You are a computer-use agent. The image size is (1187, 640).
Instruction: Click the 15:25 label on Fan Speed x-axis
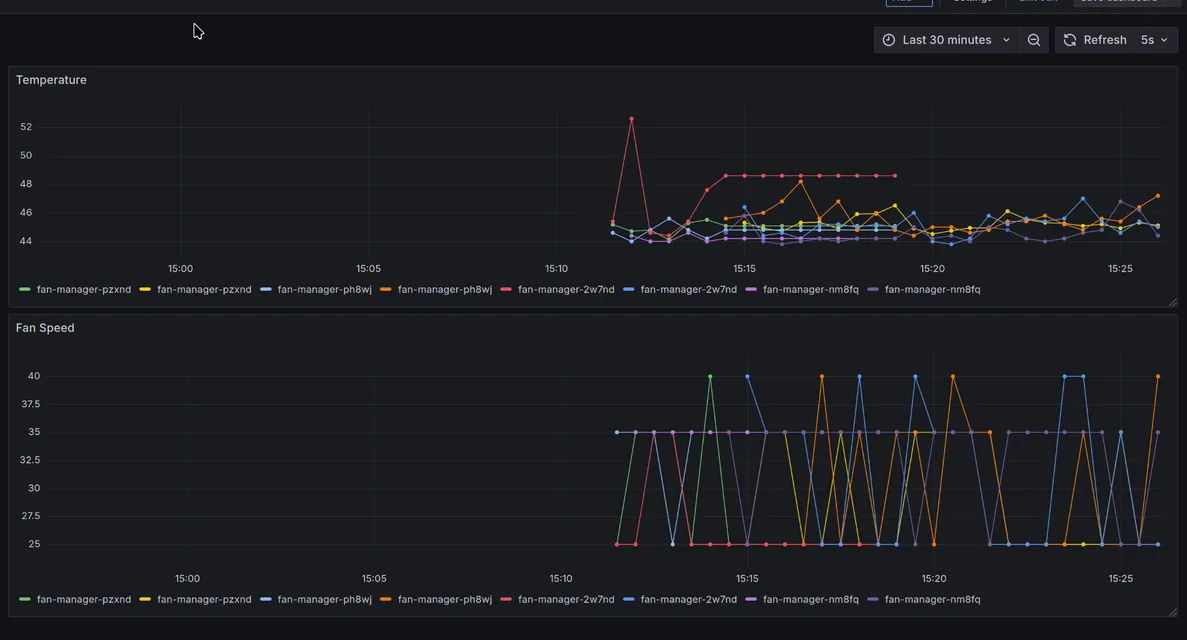click(x=1120, y=579)
